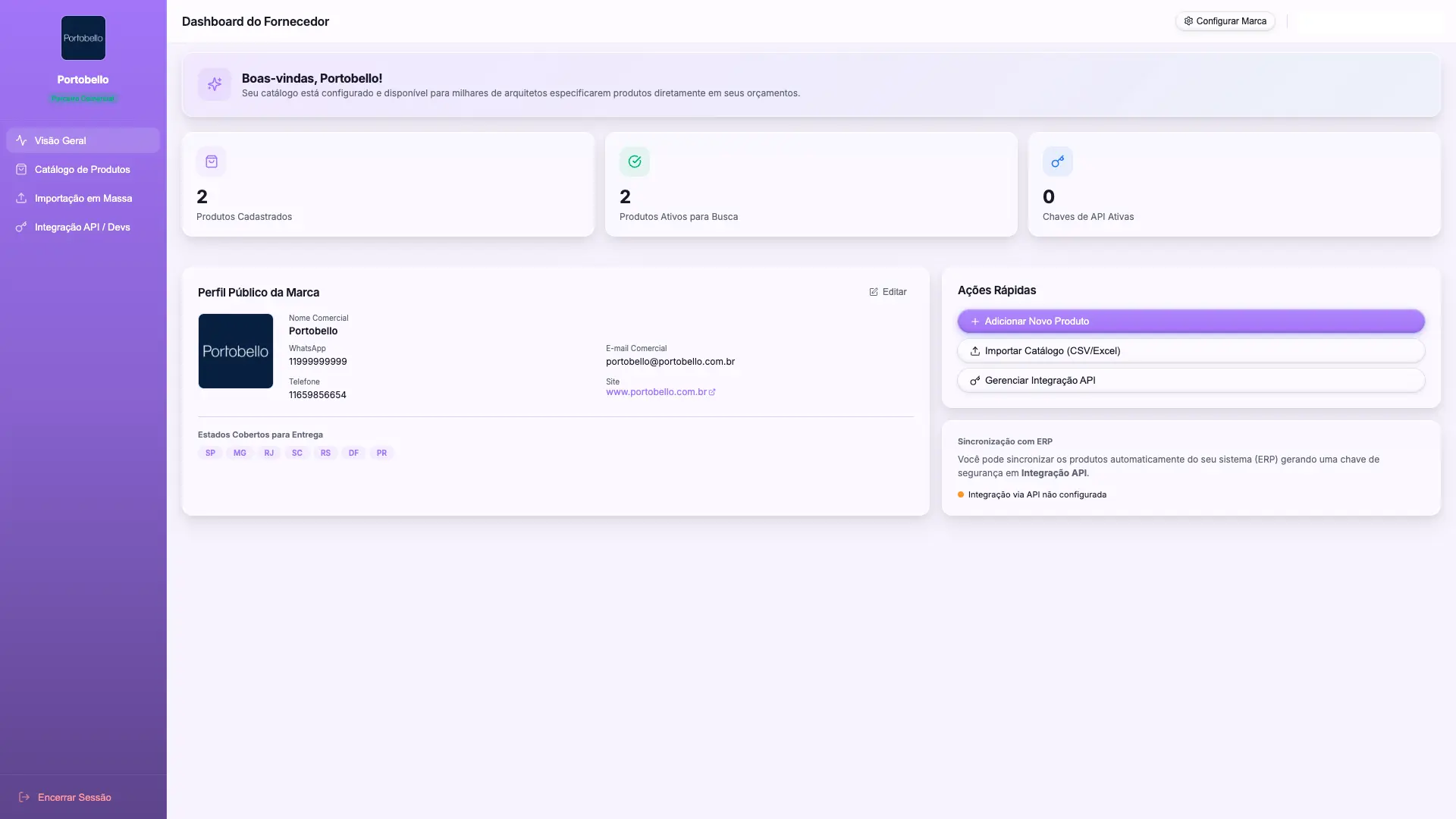The height and width of the screenshot is (819, 1456).
Task: Open the Visão Geral sidebar section
Action: (x=83, y=140)
